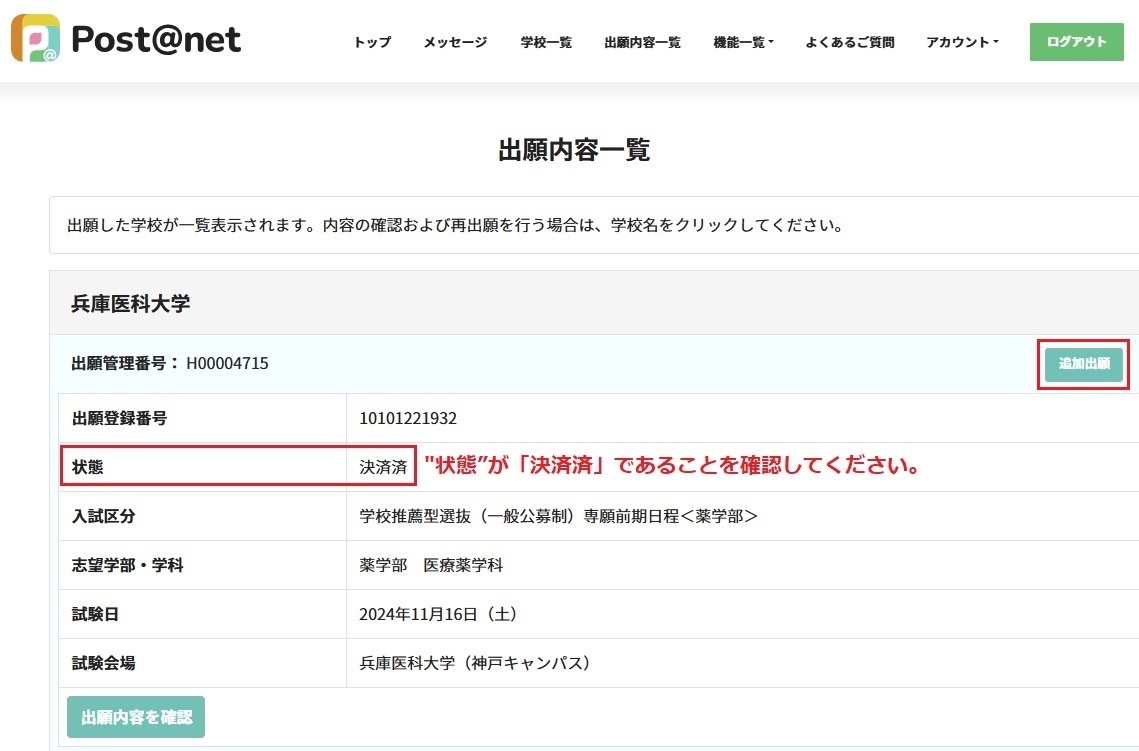Open よくあるご質問 page
This screenshot has width=1139, height=751.
click(850, 42)
